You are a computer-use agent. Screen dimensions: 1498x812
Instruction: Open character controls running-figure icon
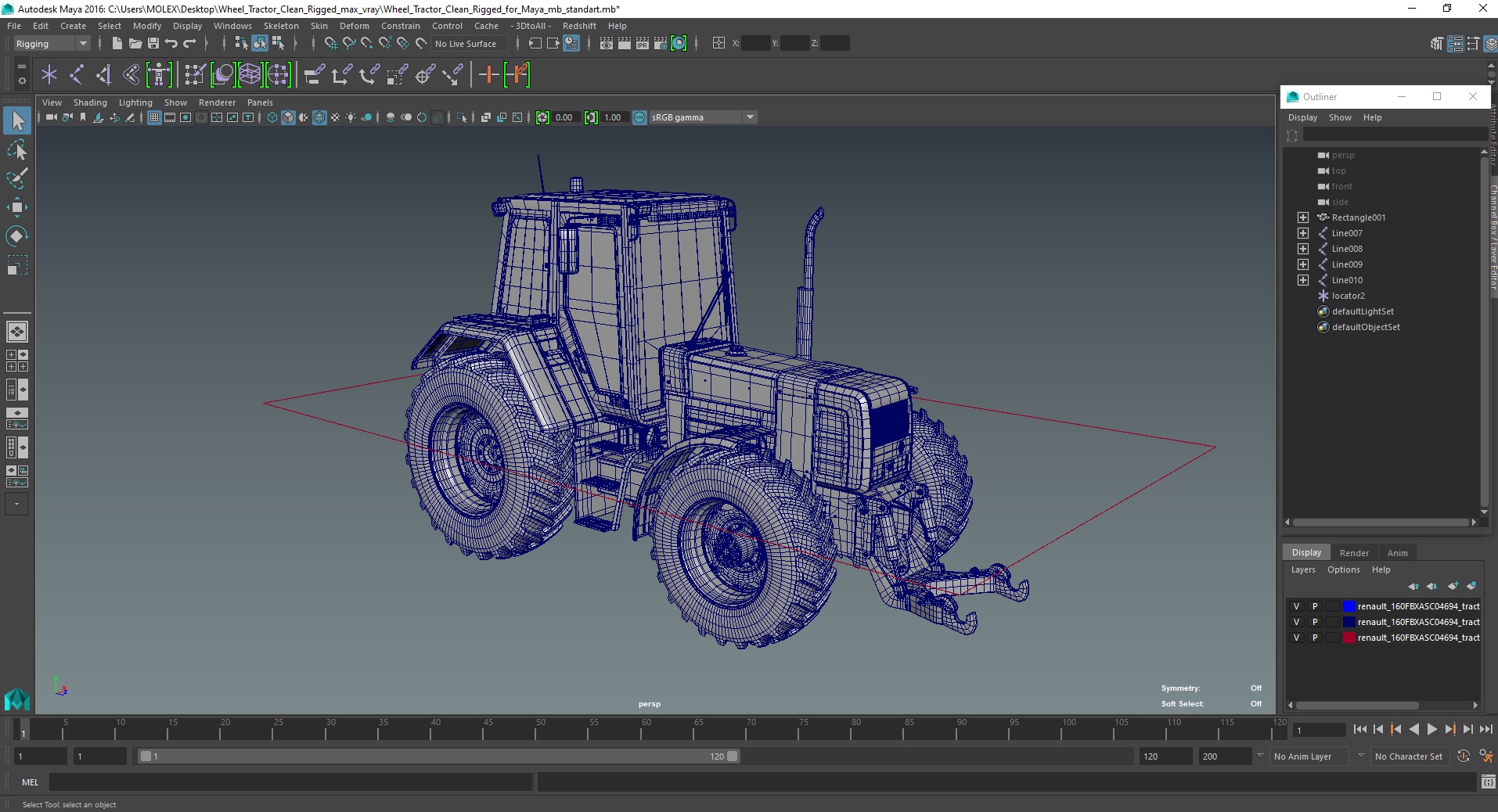tap(1485, 756)
